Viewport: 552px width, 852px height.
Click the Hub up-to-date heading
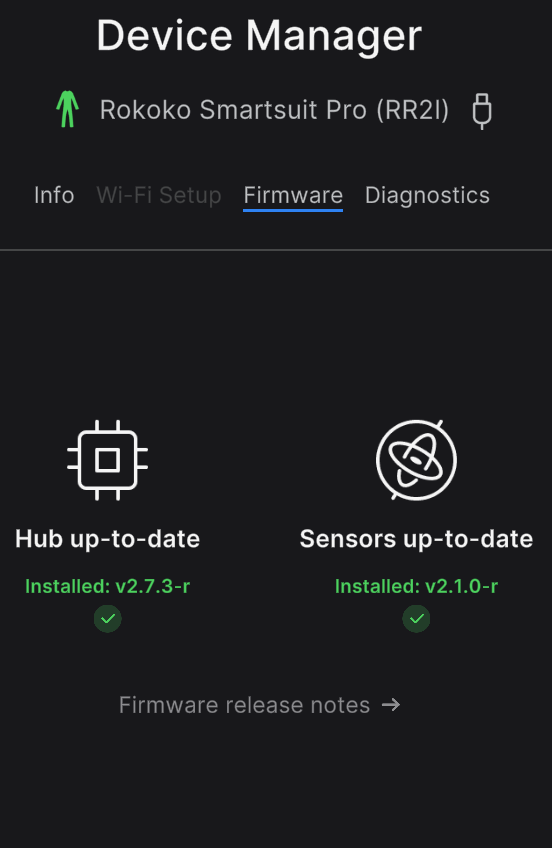tap(108, 539)
